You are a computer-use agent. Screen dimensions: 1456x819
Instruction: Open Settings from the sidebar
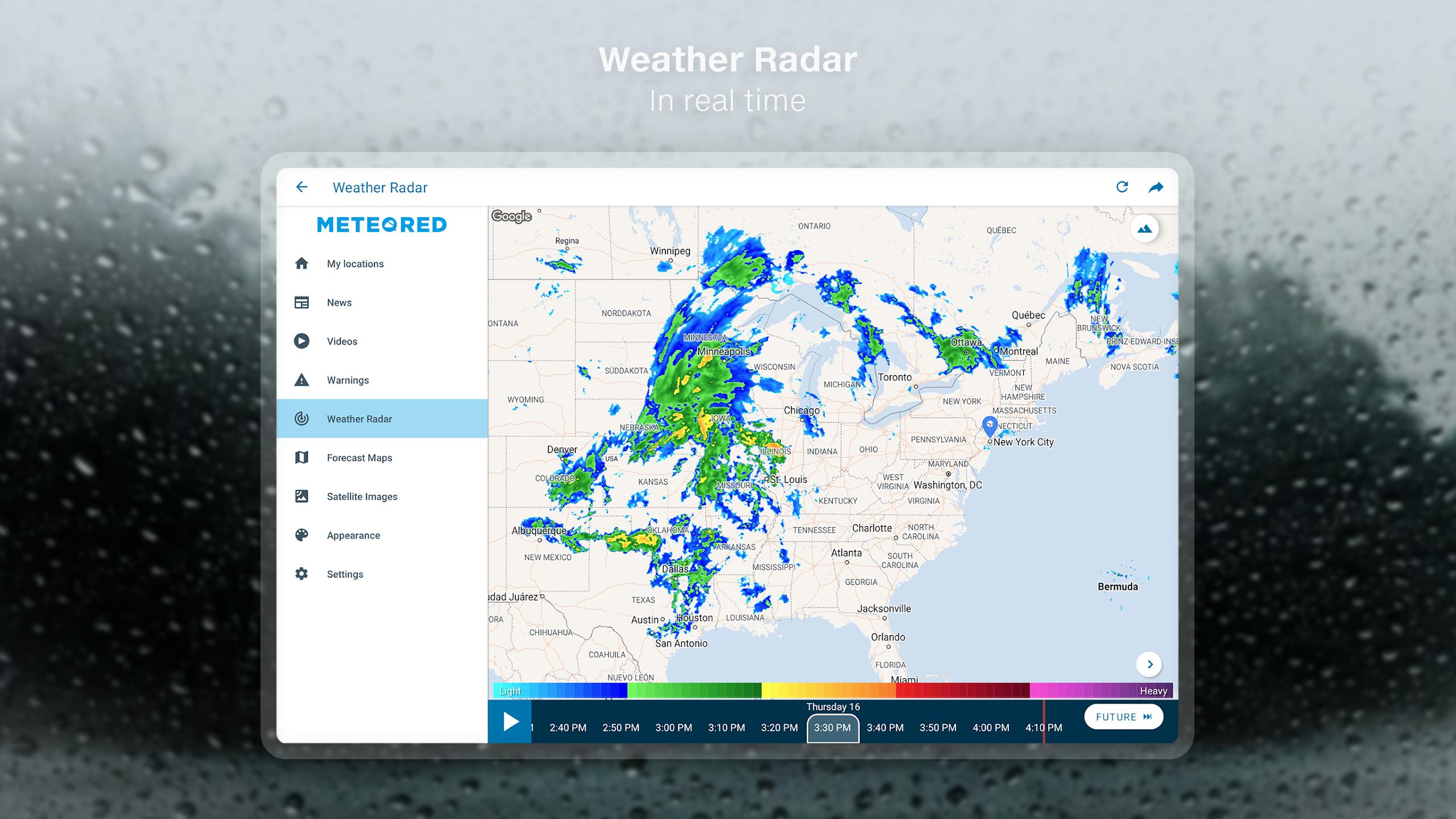pos(343,573)
